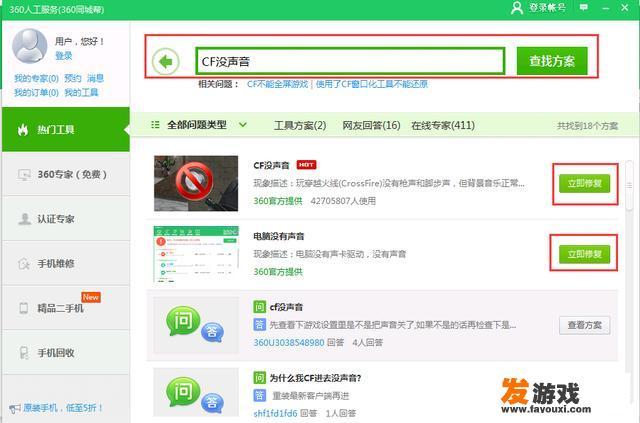Image resolution: width=640 pixels, height=423 pixels.
Task: Click 查看方案 for cf没声音 answer
Action: (584, 325)
